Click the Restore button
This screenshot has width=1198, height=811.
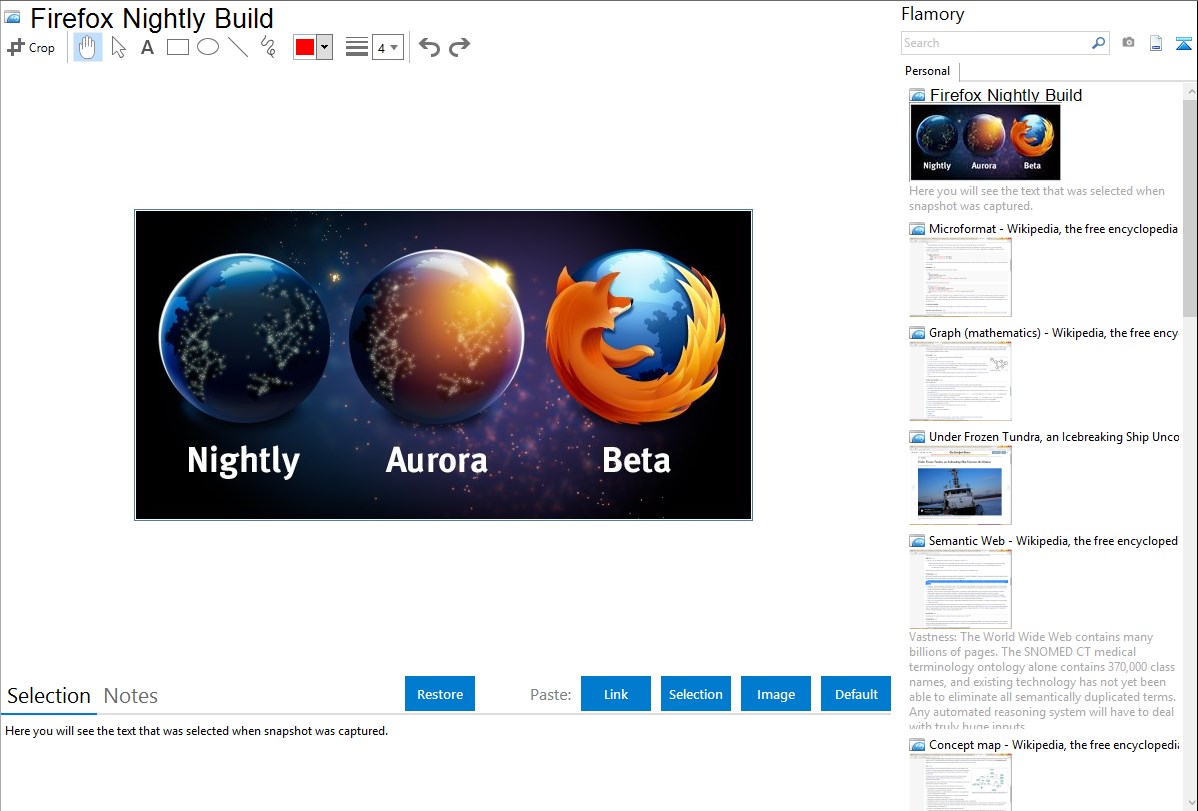point(440,694)
